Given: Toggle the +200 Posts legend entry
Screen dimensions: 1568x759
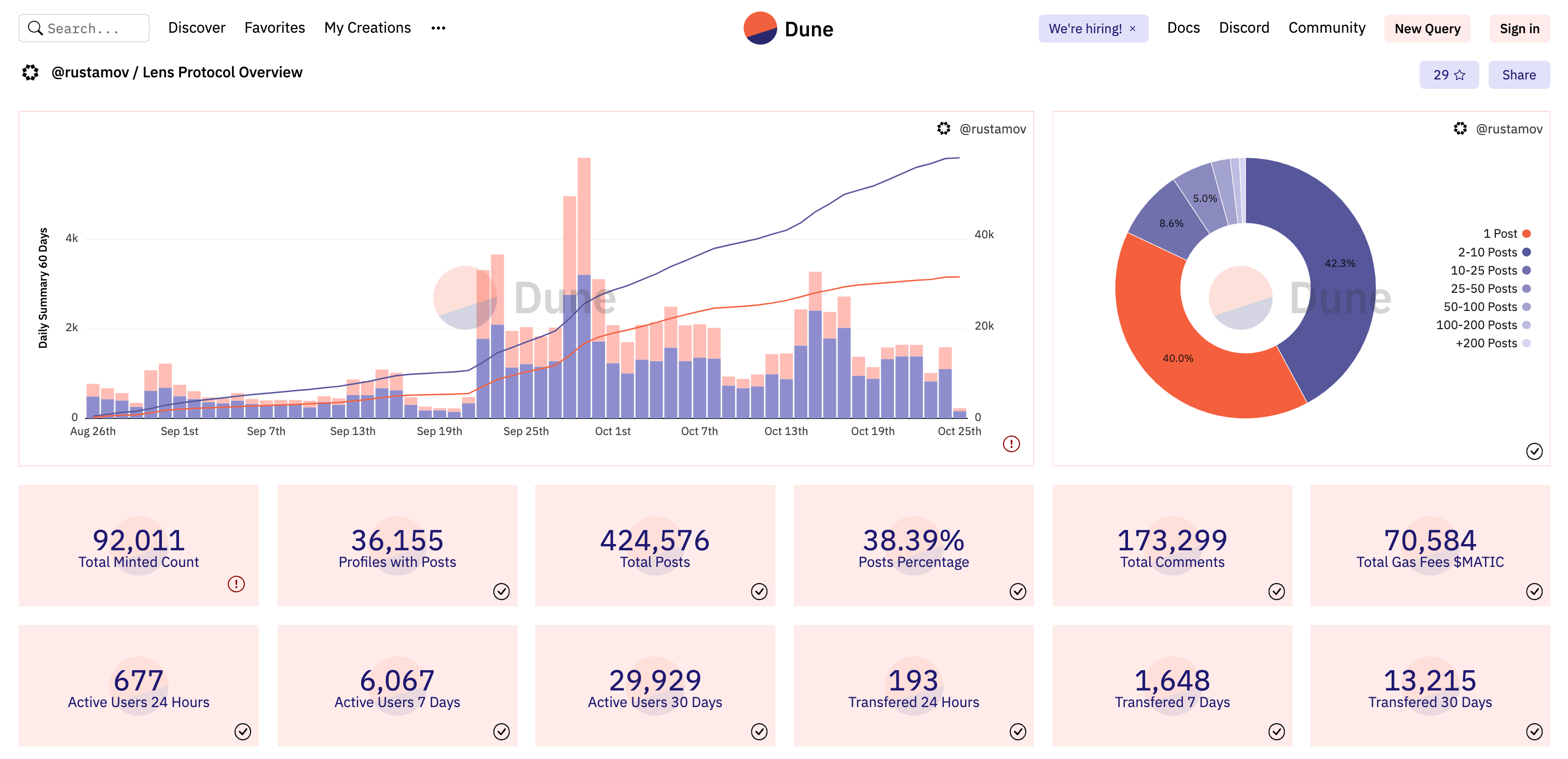Looking at the screenshot, I should 1493,343.
